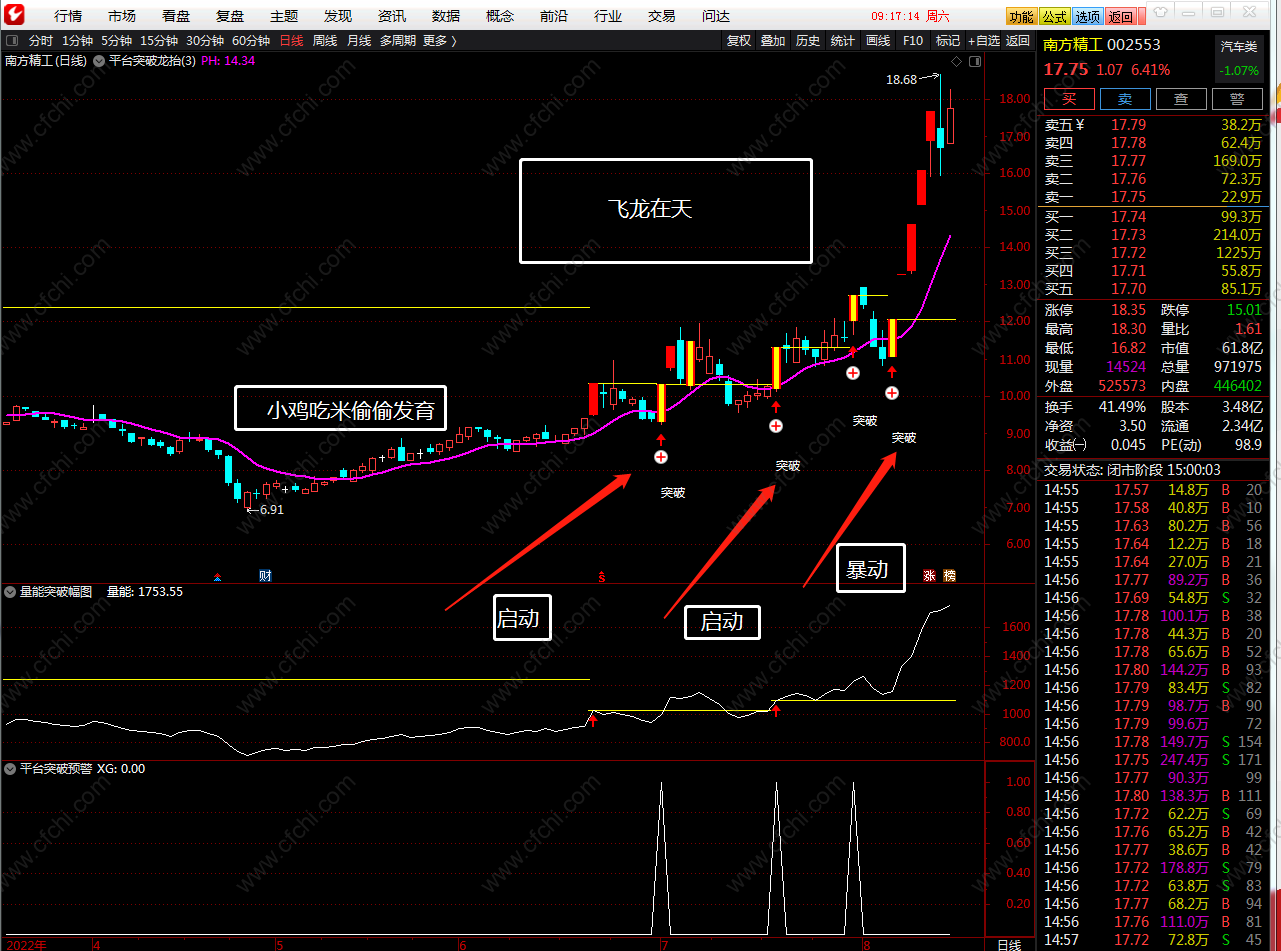Switch to 分时 intraday view
This screenshot has height=951, width=1281.
point(41,41)
